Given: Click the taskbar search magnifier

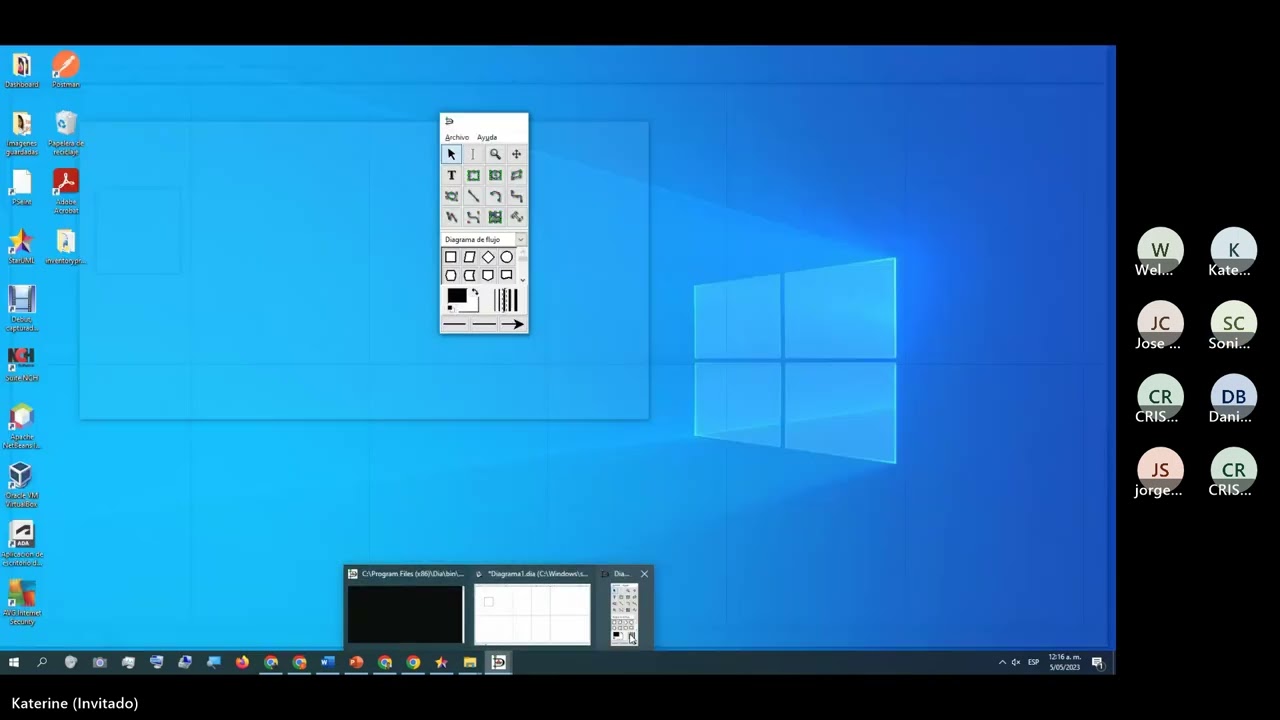Looking at the screenshot, I should [42, 662].
